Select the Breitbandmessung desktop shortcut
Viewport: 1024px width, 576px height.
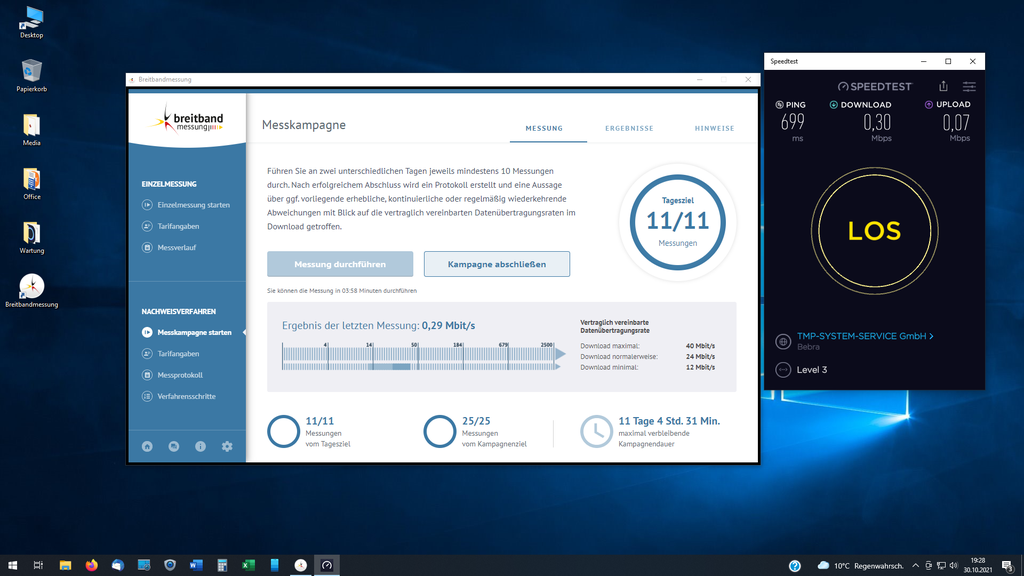31,291
